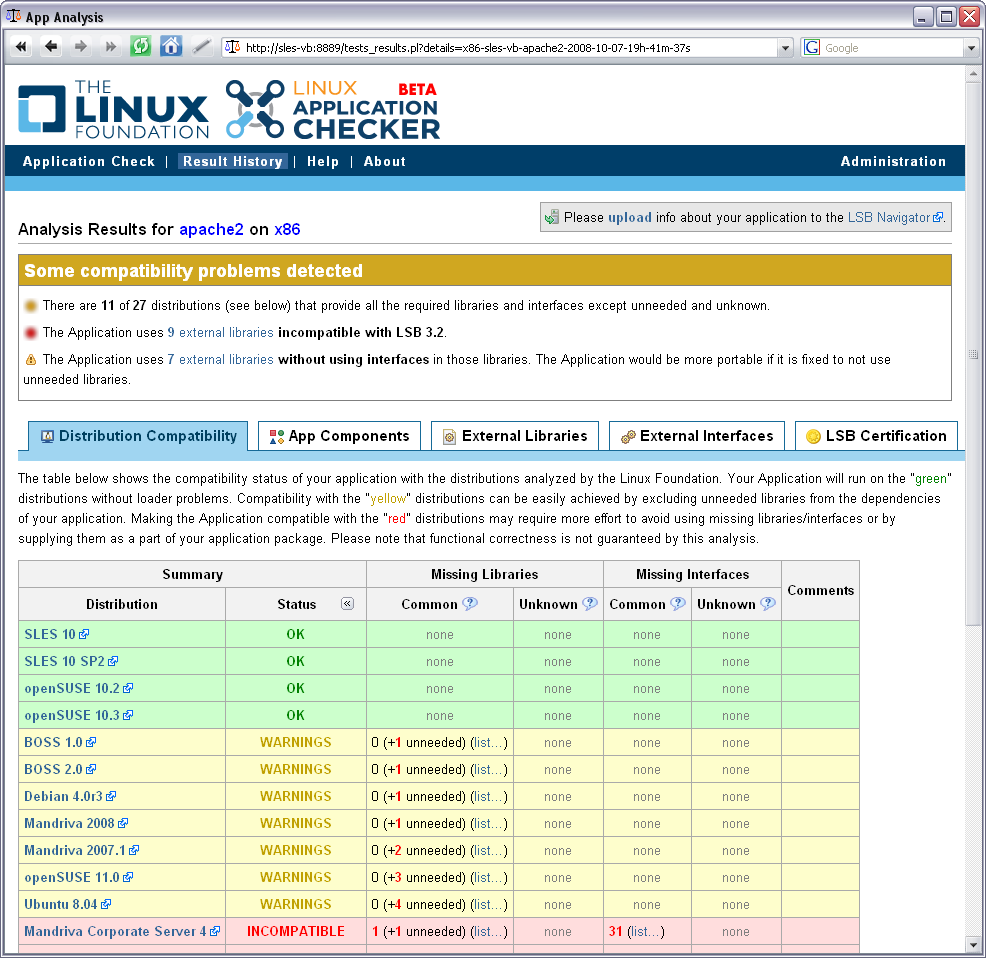Open help icon for Missing Interfaces Common
986x958 pixels.
click(677, 604)
